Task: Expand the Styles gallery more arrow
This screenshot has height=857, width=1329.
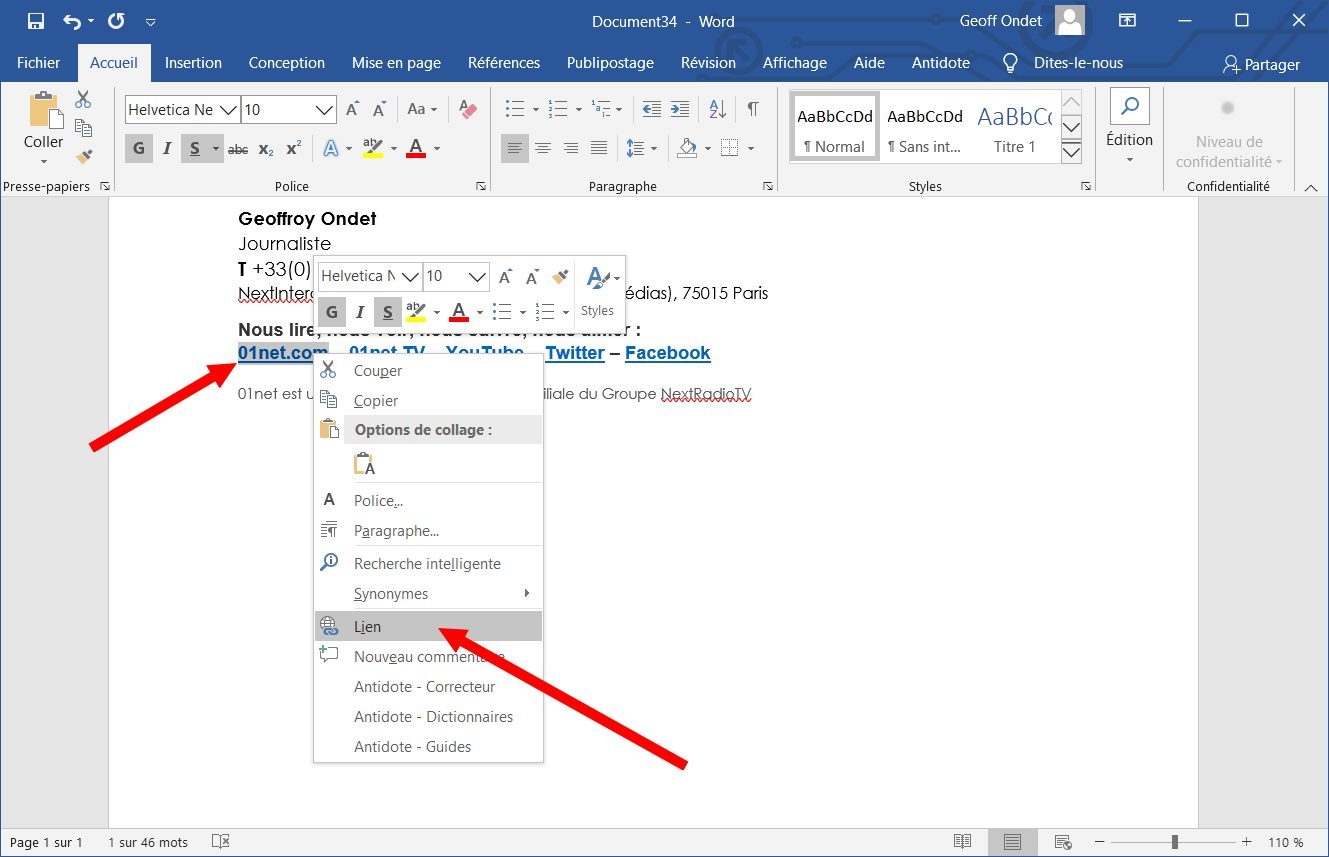Action: (1071, 152)
